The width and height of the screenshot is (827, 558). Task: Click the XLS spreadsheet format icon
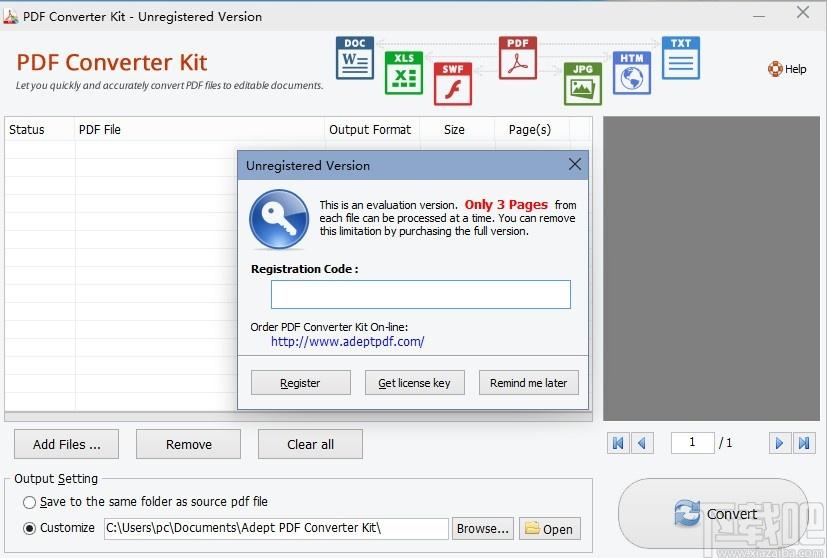point(404,70)
